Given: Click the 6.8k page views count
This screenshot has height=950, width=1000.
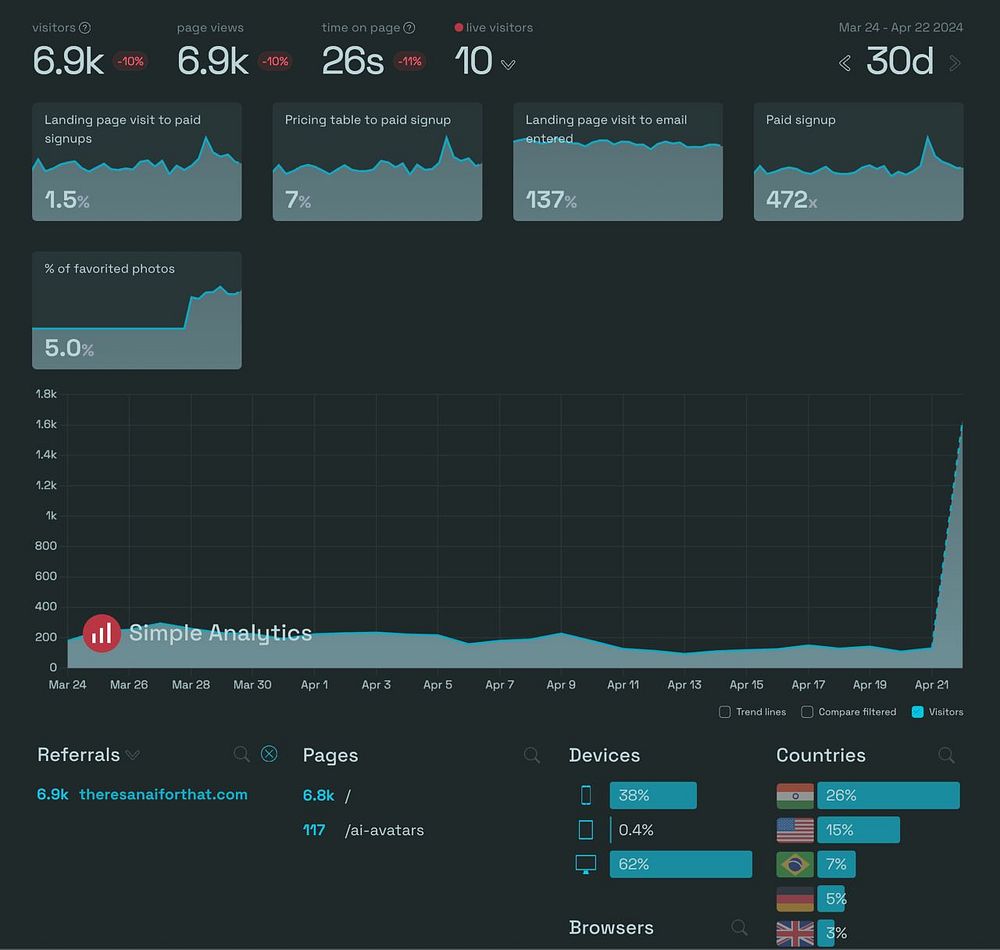Looking at the screenshot, I should [318, 795].
